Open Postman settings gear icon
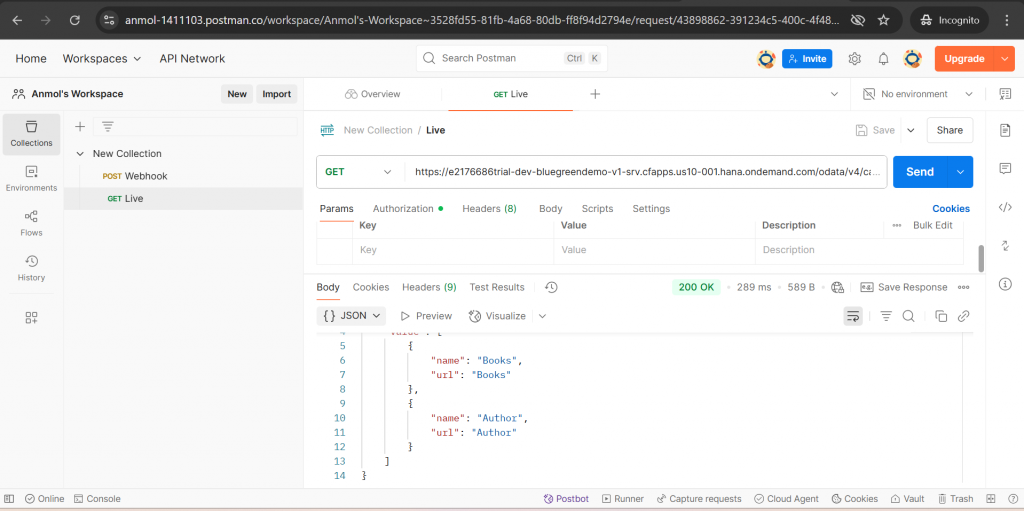The width and height of the screenshot is (1024, 511). [854, 59]
